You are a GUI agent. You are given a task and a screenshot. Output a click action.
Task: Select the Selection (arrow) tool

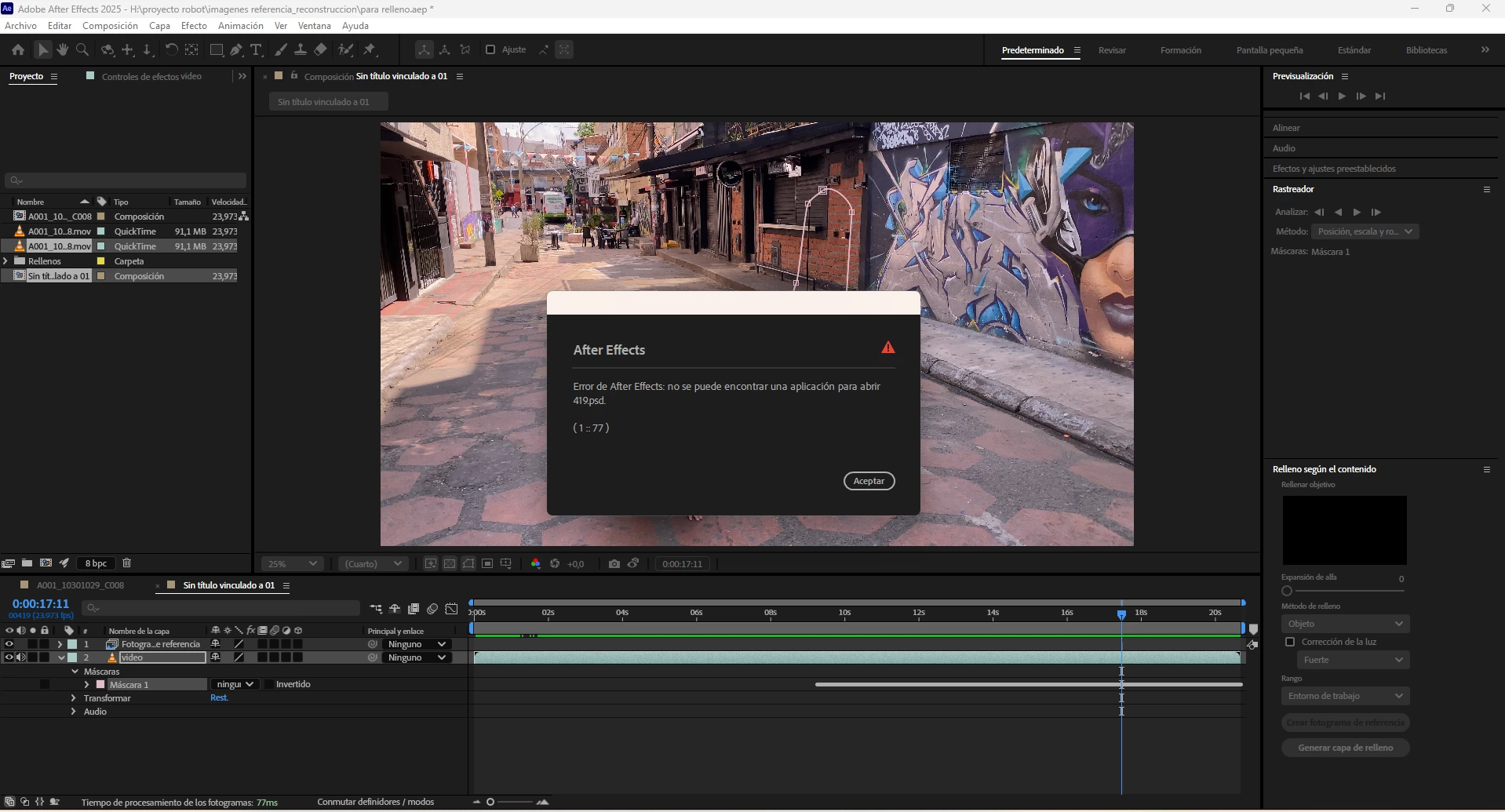click(43, 49)
